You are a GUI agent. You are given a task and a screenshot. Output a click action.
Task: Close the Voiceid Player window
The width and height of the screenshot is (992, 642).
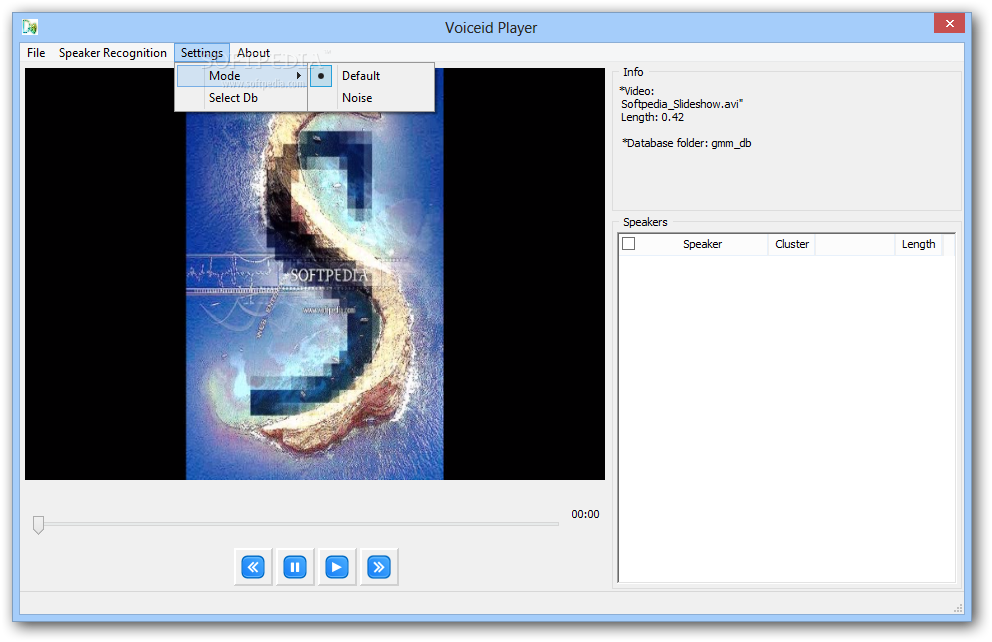tap(949, 23)
